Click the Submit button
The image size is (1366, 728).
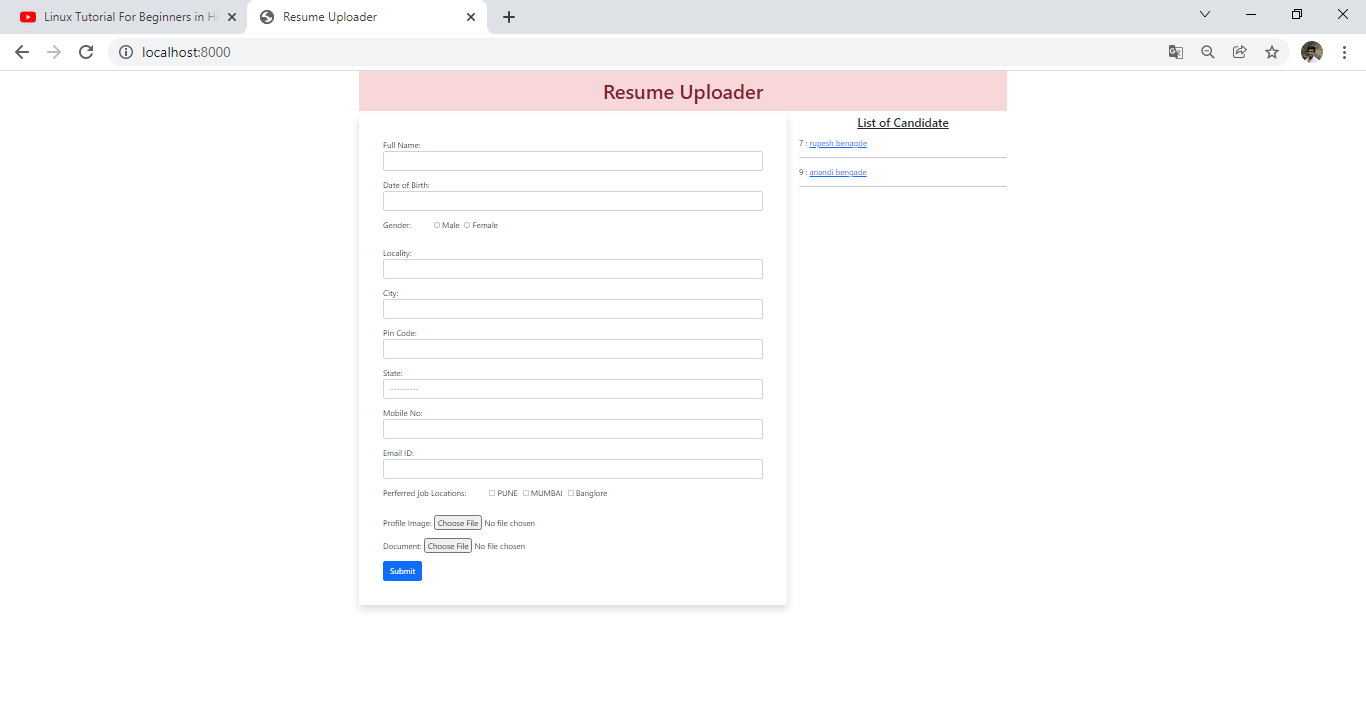pyautogui.click(x=401, y=570)
